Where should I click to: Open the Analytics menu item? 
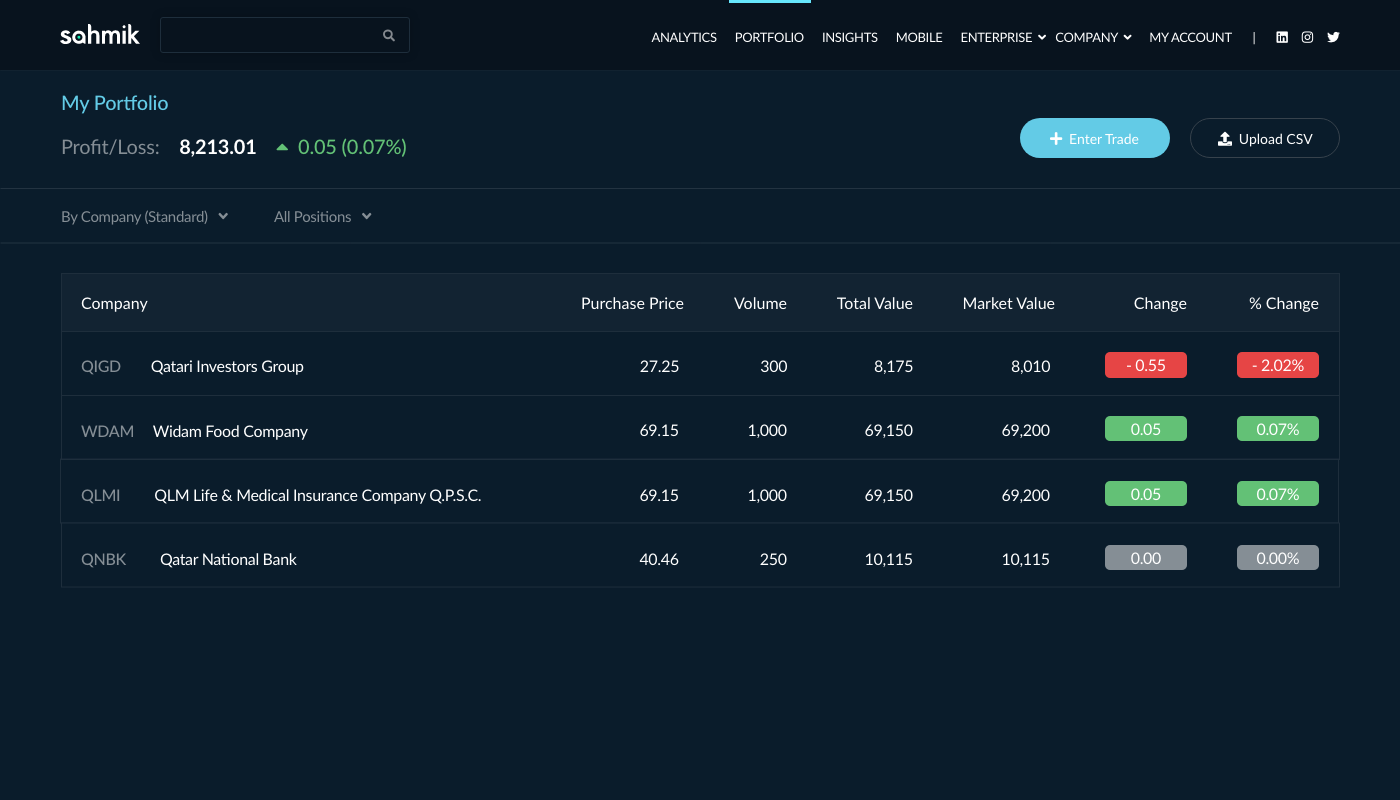684,37
